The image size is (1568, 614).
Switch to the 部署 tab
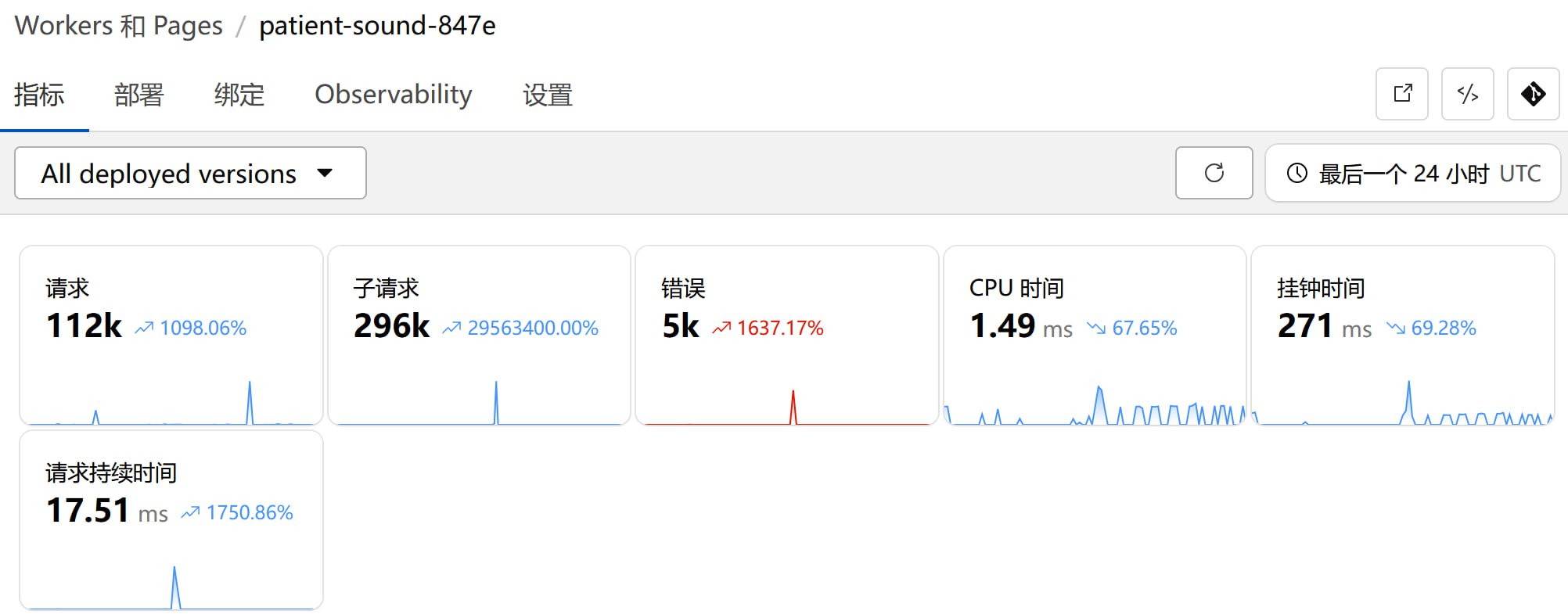click(138, 95)
